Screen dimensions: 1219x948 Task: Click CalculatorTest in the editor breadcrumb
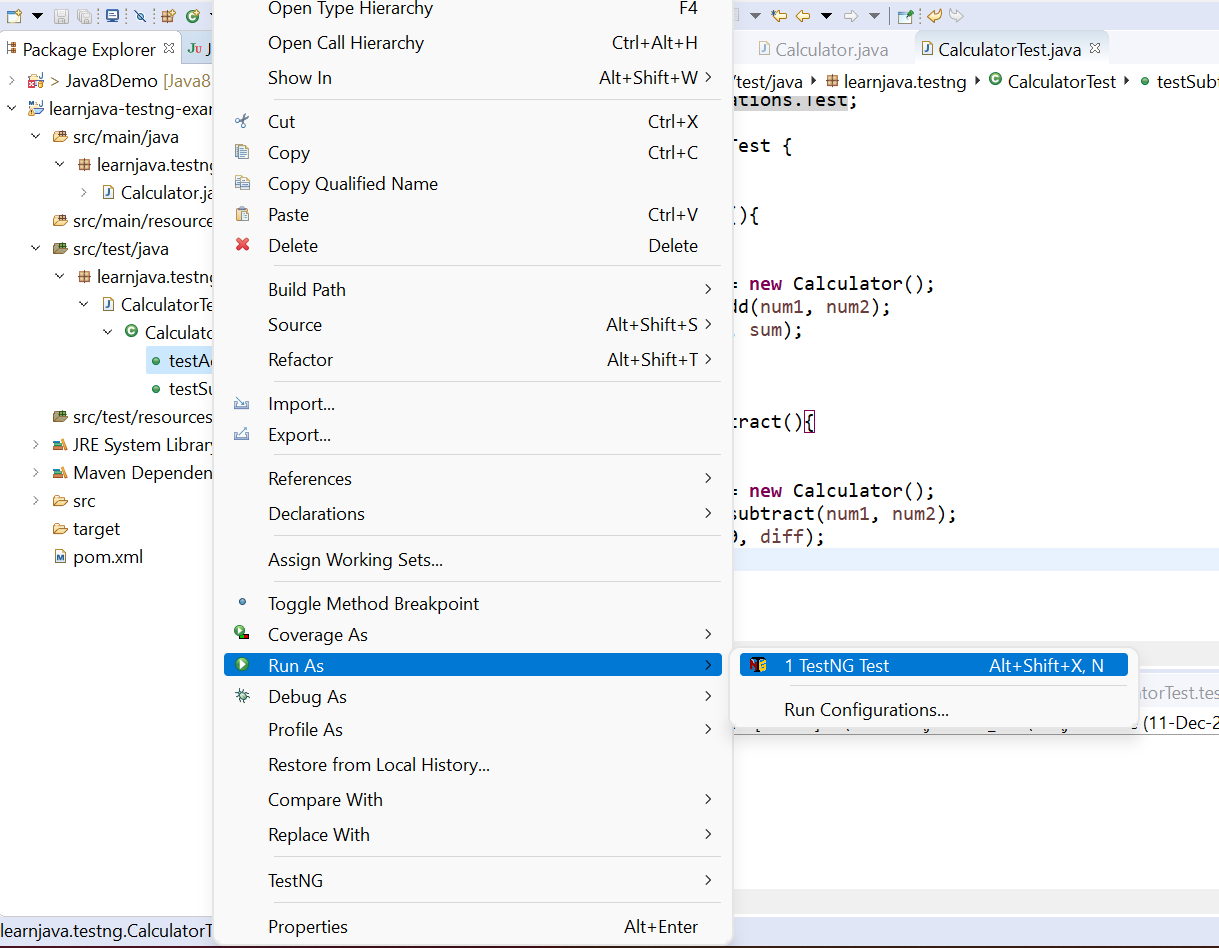1060,82
